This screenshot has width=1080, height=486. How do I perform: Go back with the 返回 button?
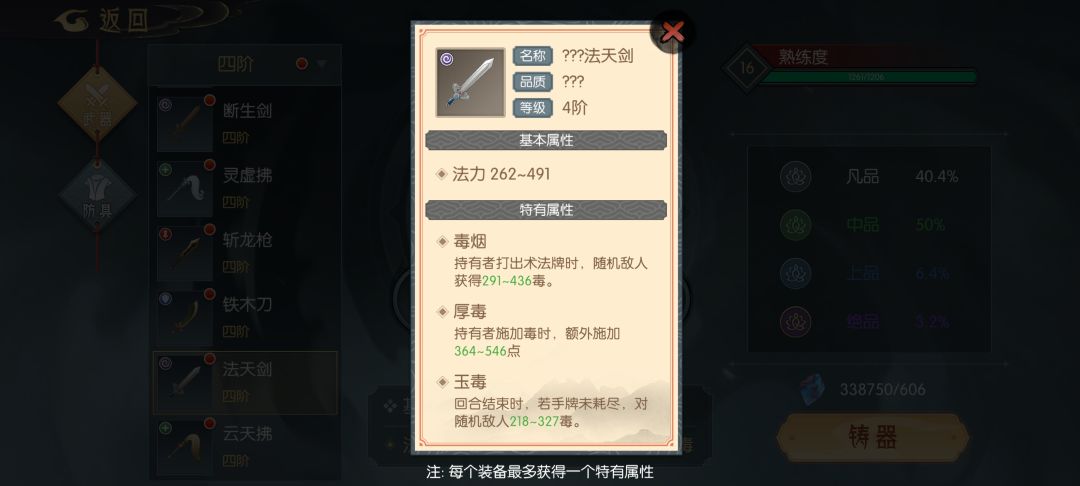[x=103, y=21]
